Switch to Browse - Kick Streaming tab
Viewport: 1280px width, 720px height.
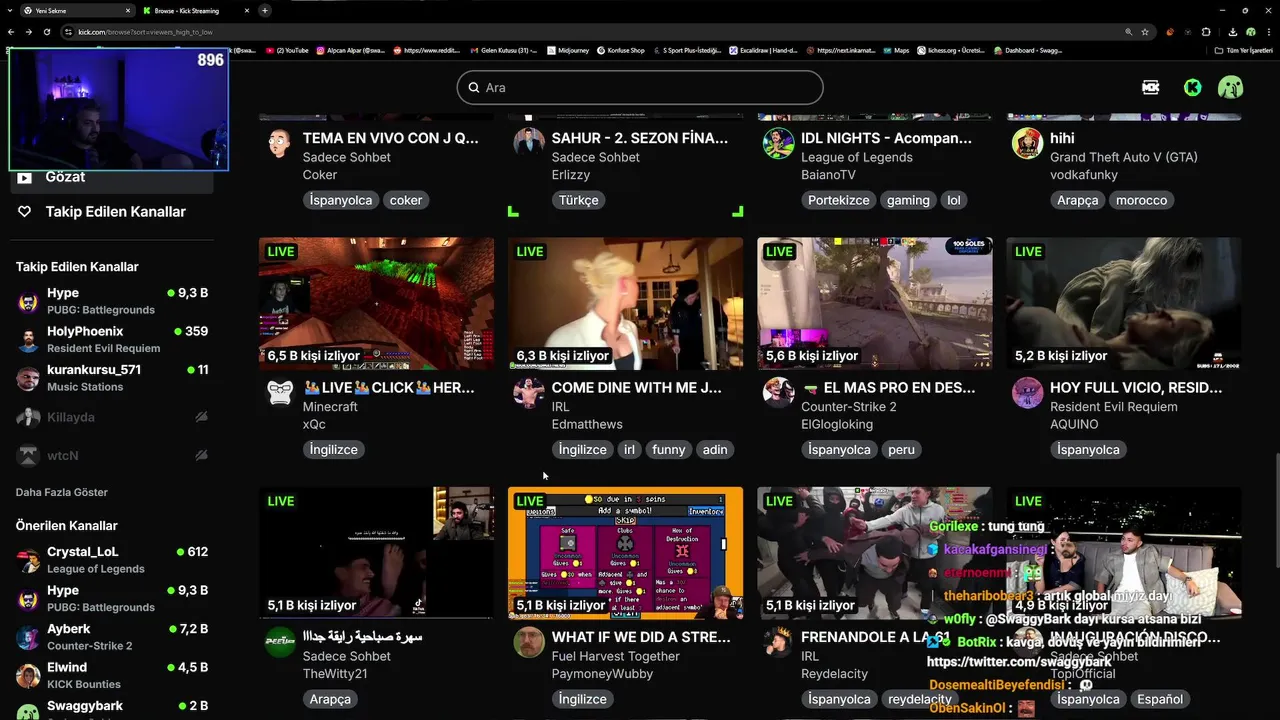(197, 10)
